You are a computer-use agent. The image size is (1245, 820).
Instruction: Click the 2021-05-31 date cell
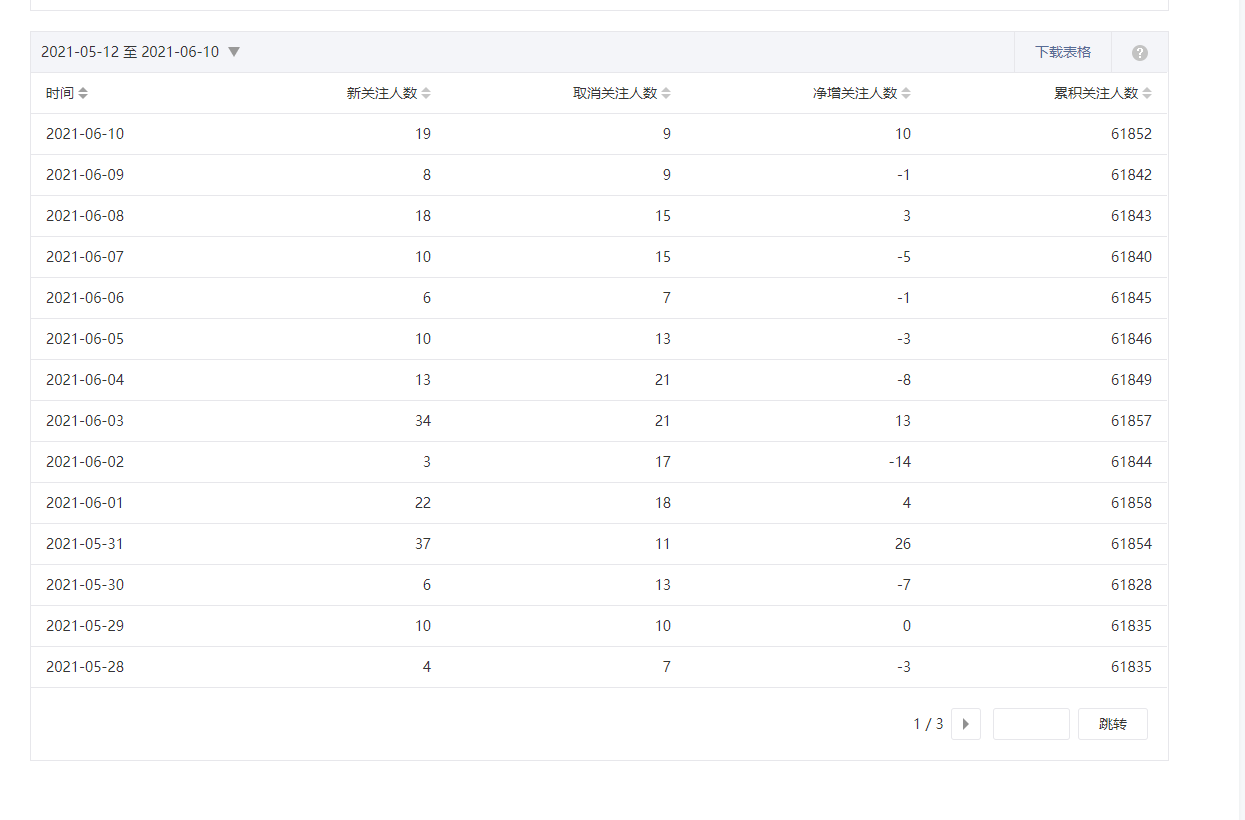tap(85, 544)
